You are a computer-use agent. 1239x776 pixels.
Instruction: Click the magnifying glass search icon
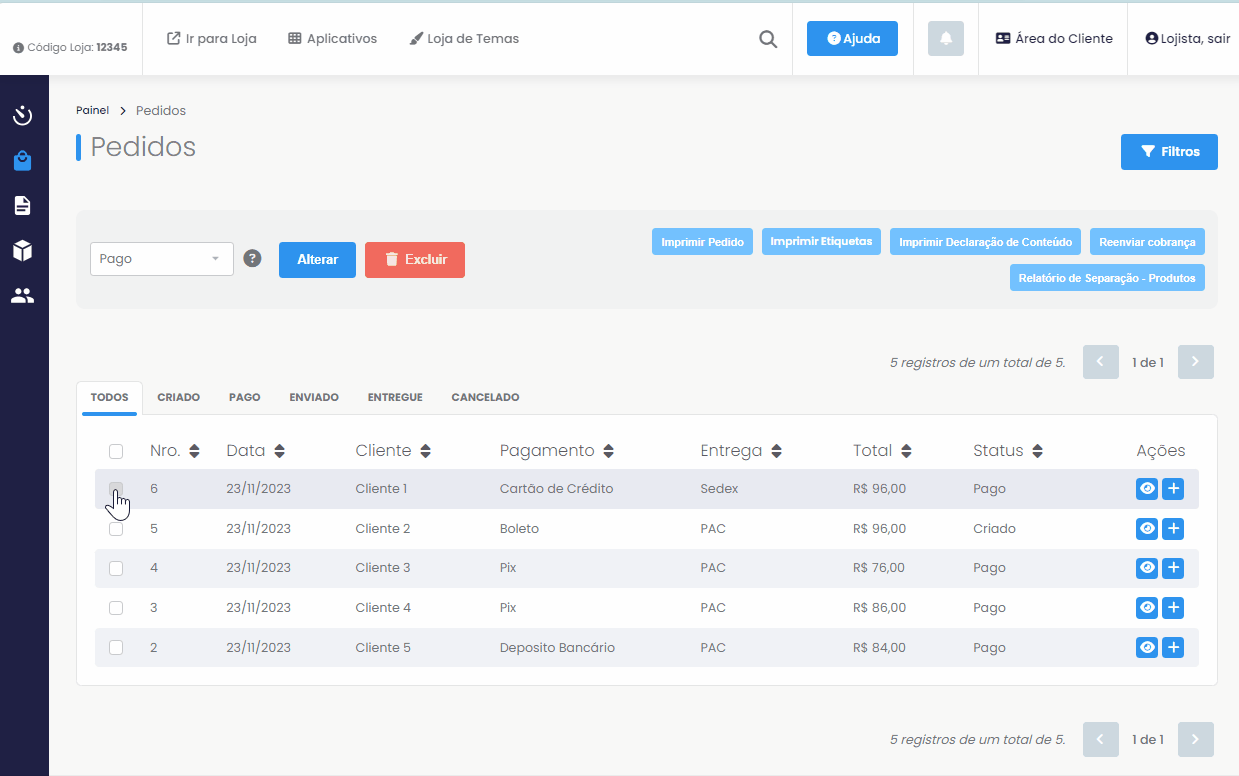coord(768,39)
